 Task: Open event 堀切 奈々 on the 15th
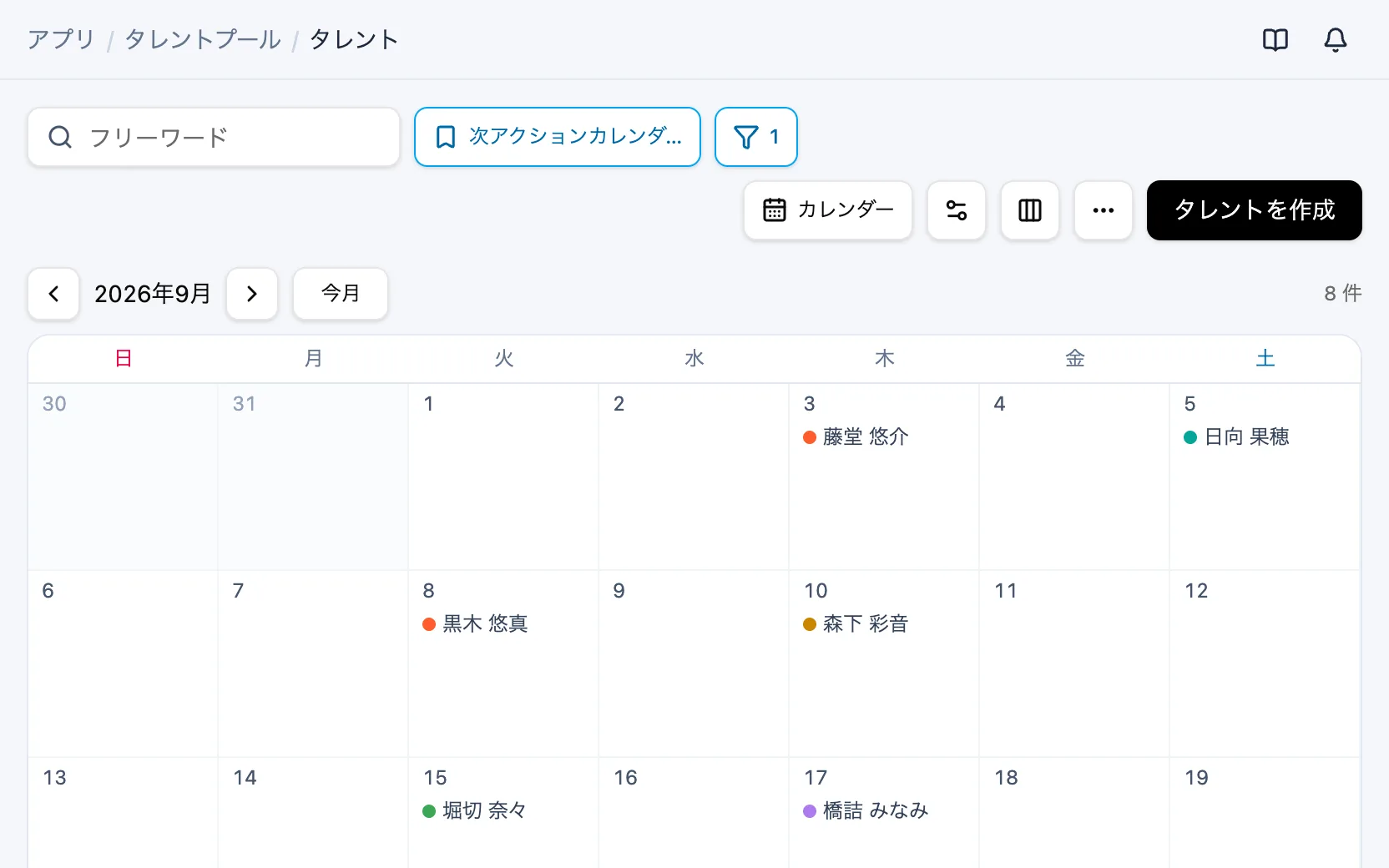(x=475, y=810)
